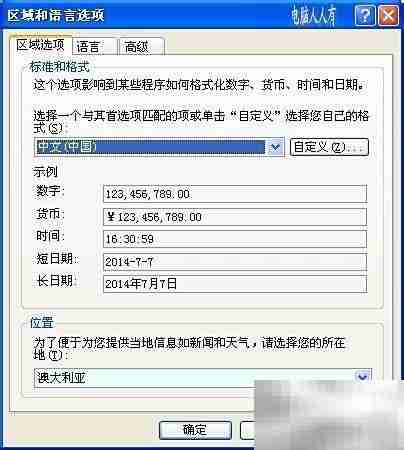
Task: Expand the 澳大利亚 location dropdown arrow
Action: coord(363,377)
